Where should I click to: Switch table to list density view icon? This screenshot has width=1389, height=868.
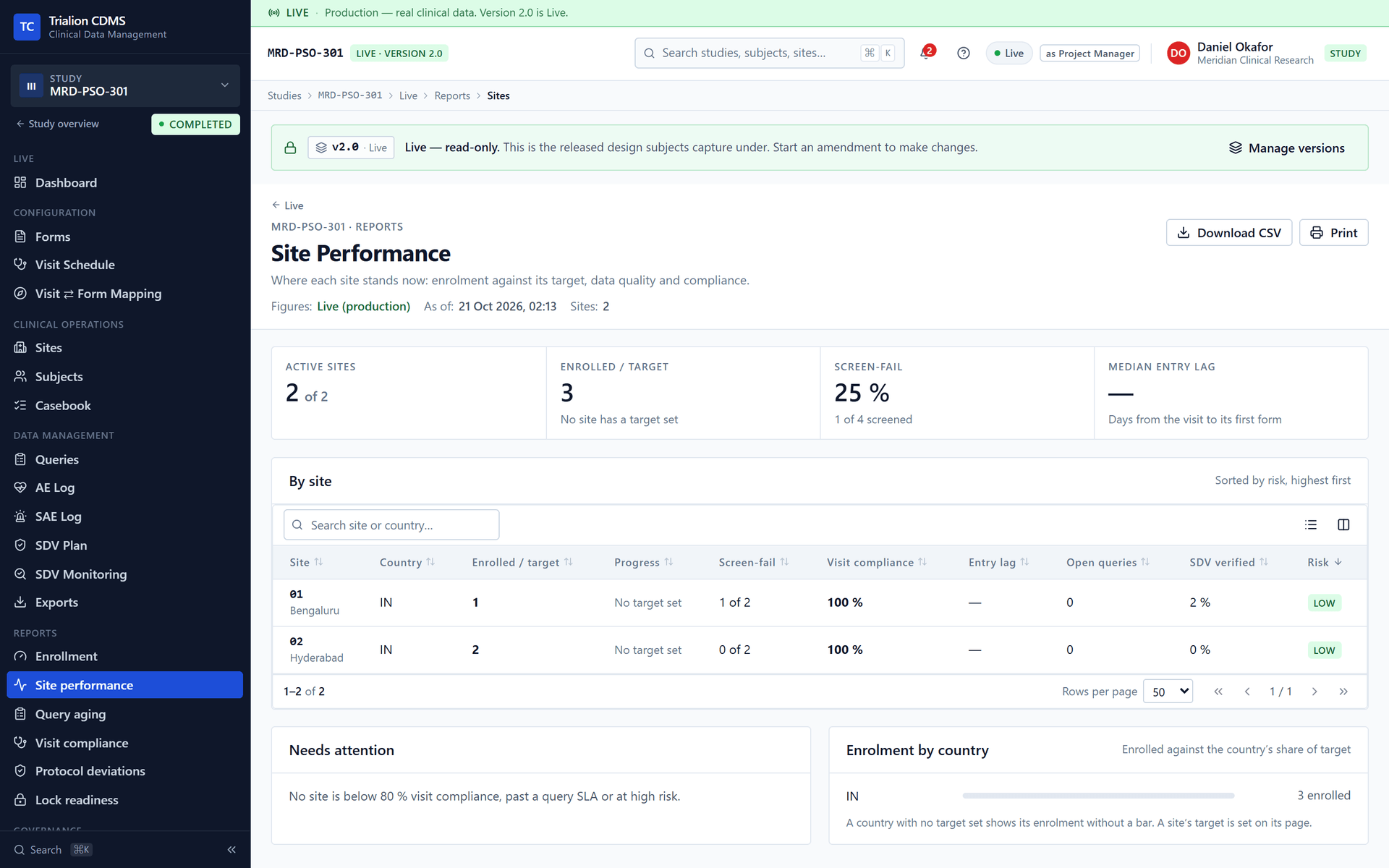[x=1311, y=525]
